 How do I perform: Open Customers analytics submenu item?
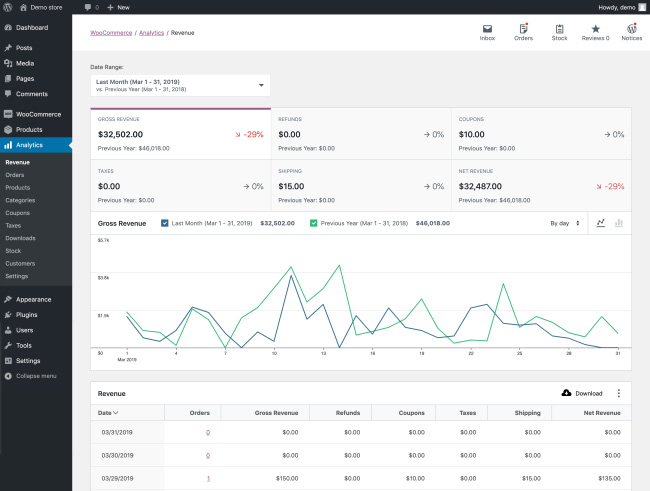(20, 263)
